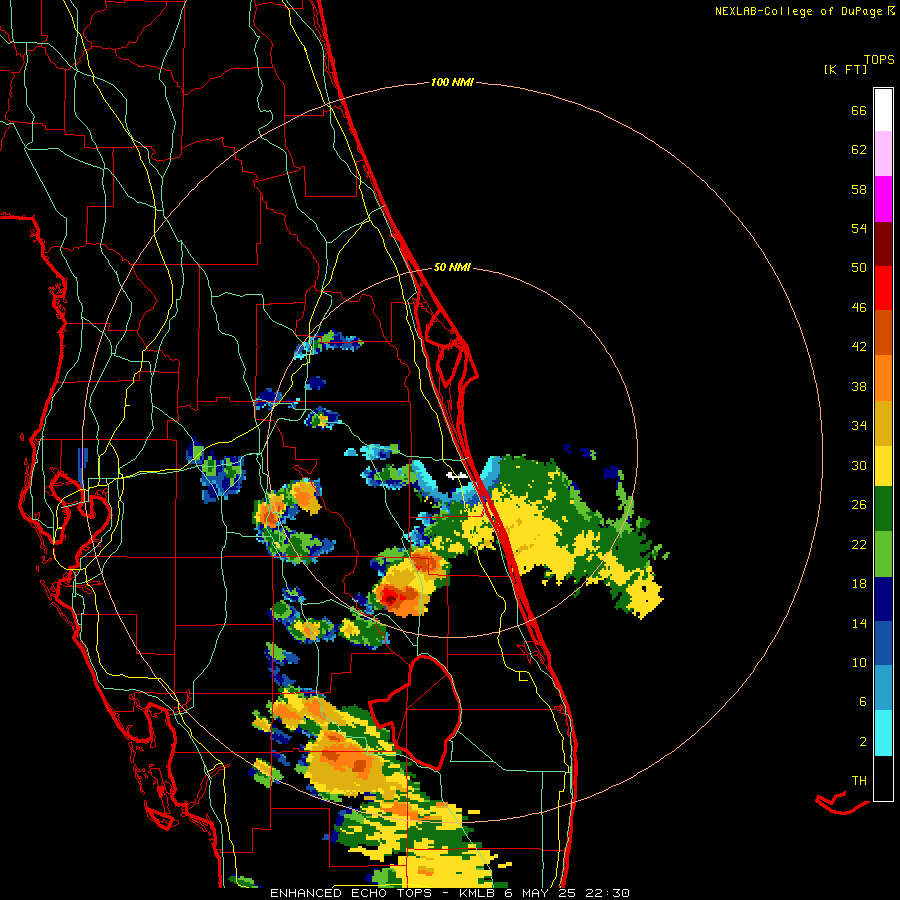Click the TOPS legend title

pyautogui.click(x=879, y=59)
